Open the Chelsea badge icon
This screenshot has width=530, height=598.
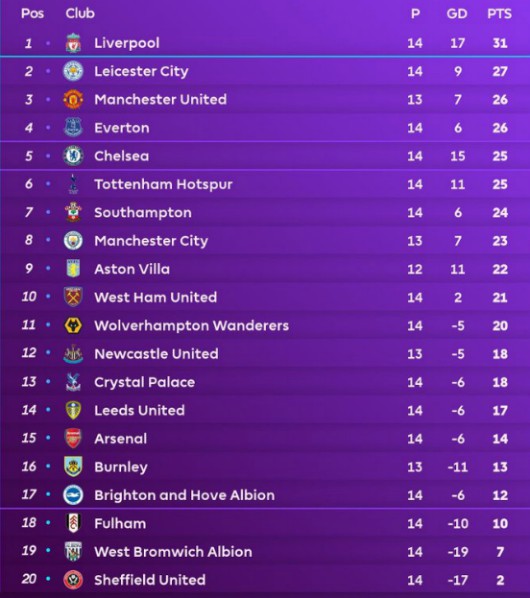[x=73, y=156]
